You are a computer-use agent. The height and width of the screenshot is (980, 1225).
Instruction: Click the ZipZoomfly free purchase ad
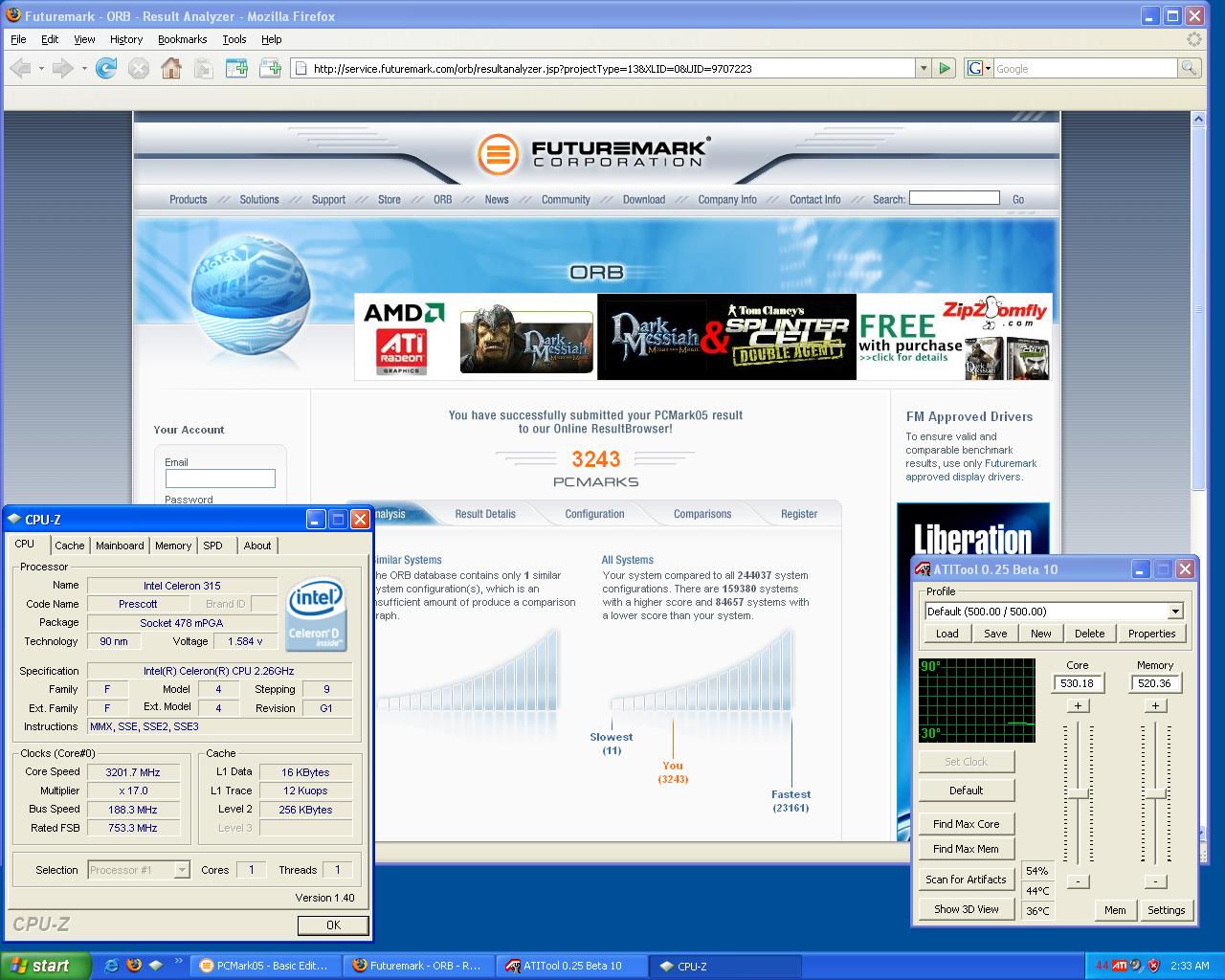(954, 337)
